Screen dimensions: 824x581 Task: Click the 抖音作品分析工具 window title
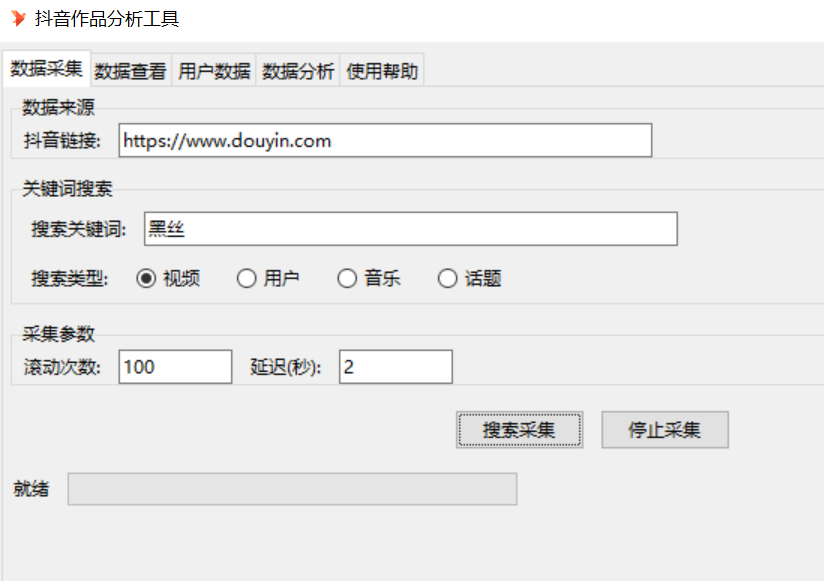[x=107, y=19]
